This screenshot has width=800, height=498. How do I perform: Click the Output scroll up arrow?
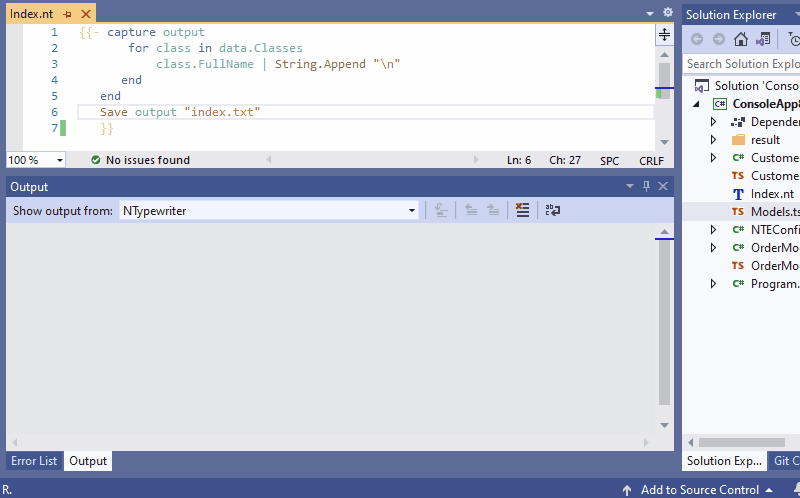coord(664,232)
